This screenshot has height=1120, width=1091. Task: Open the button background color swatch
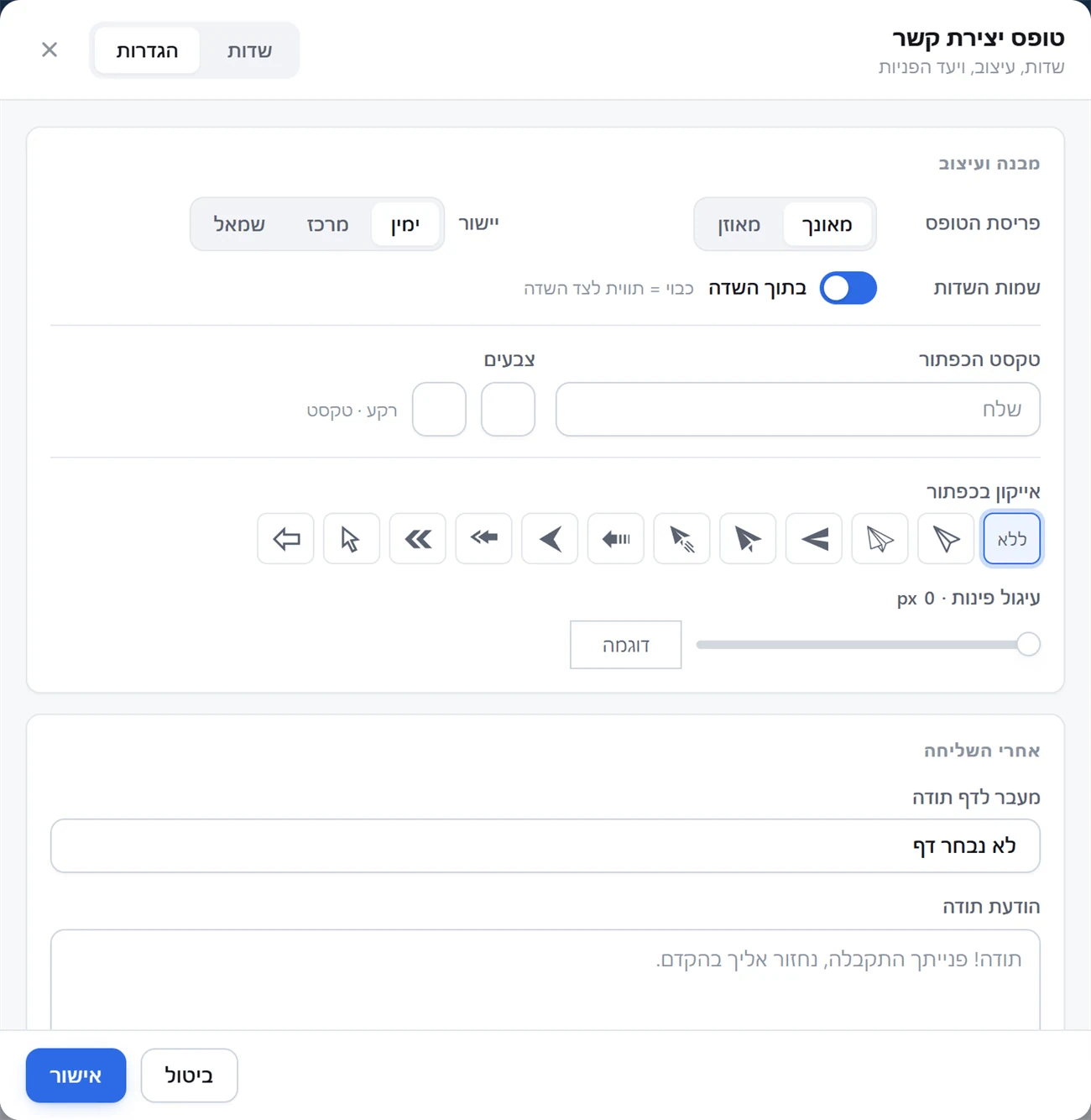508,409
